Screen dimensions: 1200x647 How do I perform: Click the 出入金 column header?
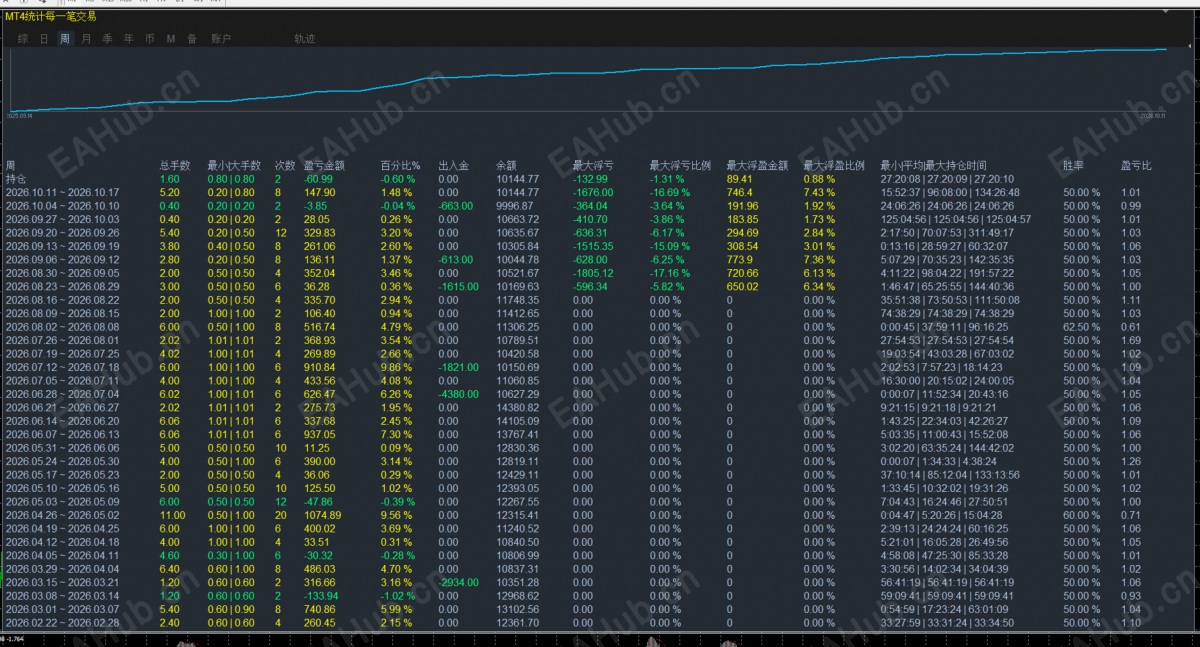pyautogui.click(x=454, y=165)
